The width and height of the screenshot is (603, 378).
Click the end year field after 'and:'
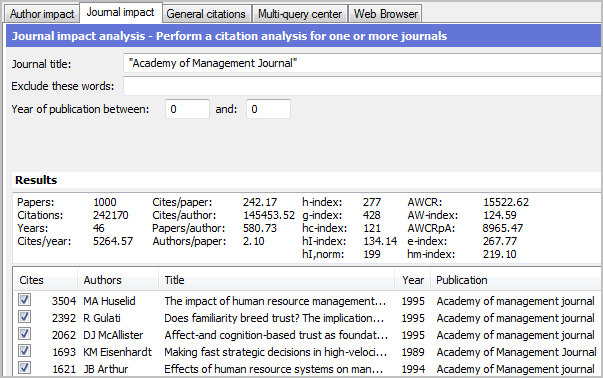pyautogui.click(x=268, y=109)
